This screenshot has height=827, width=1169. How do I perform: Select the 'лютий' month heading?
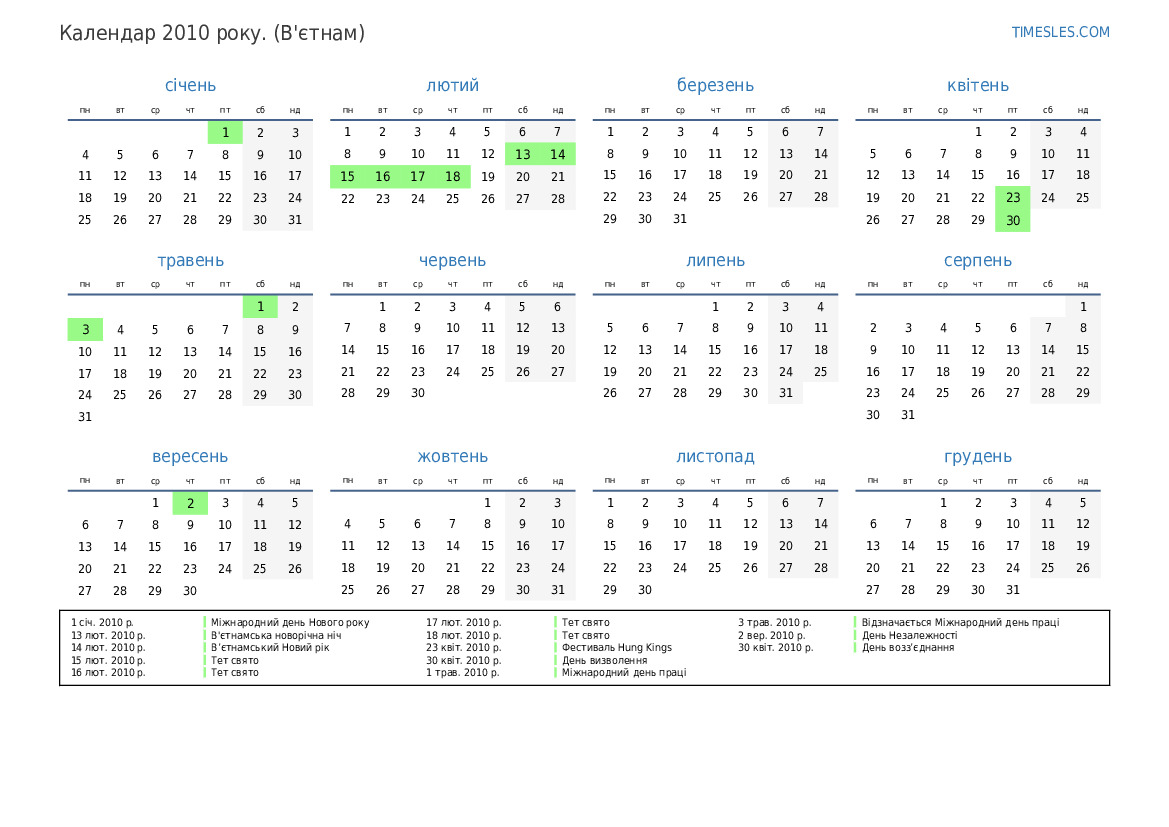453,86
